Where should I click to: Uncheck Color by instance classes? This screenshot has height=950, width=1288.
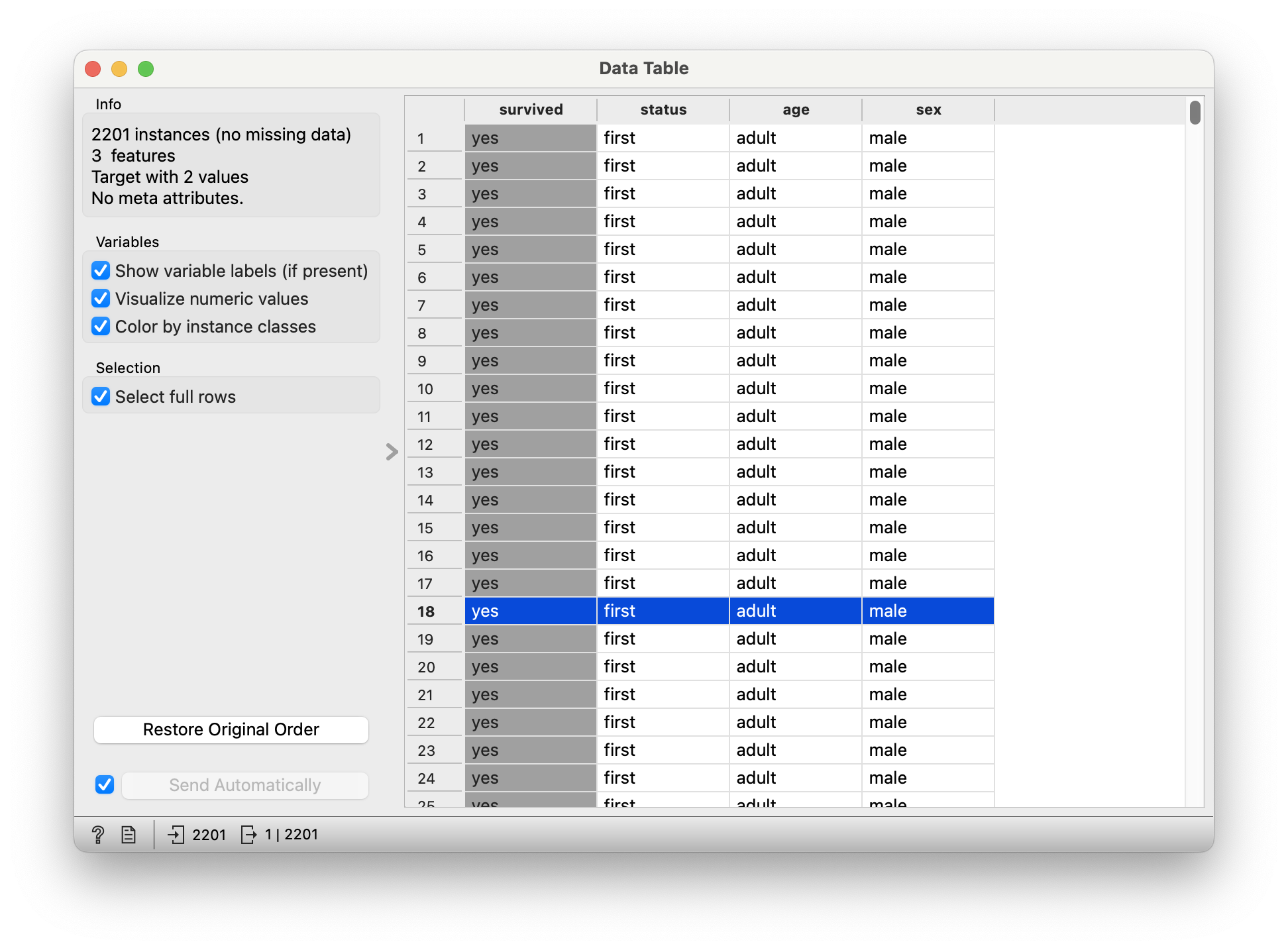[101, 327]
